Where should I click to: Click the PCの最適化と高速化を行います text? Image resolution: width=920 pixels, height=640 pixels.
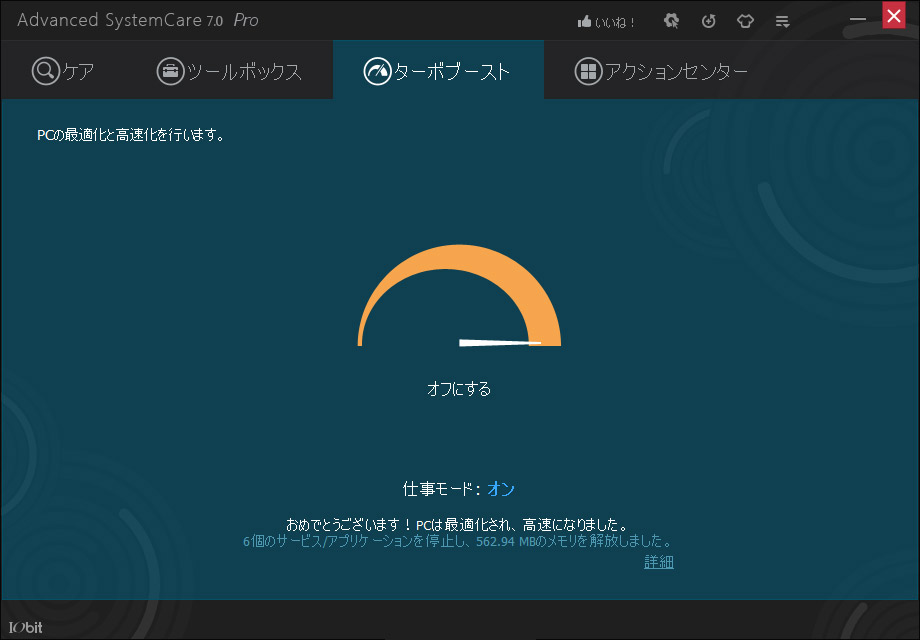coord(130,135)
